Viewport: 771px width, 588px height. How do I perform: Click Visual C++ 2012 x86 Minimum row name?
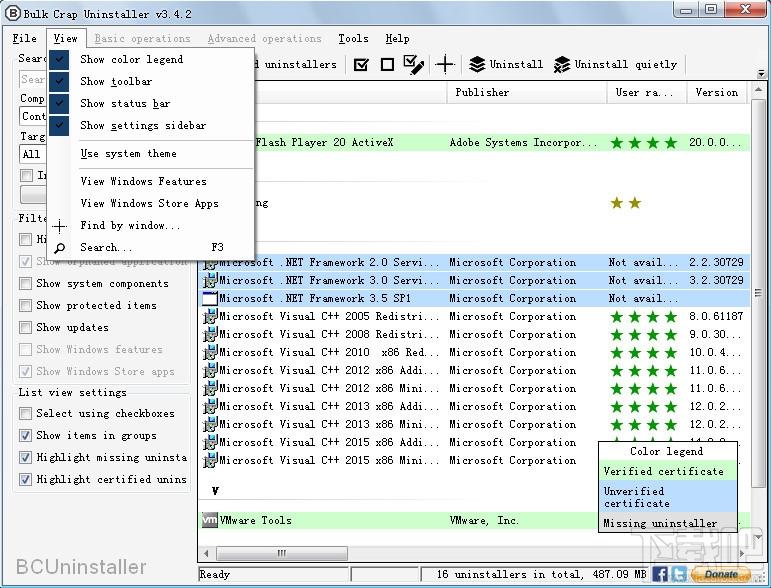click(328, 388)
